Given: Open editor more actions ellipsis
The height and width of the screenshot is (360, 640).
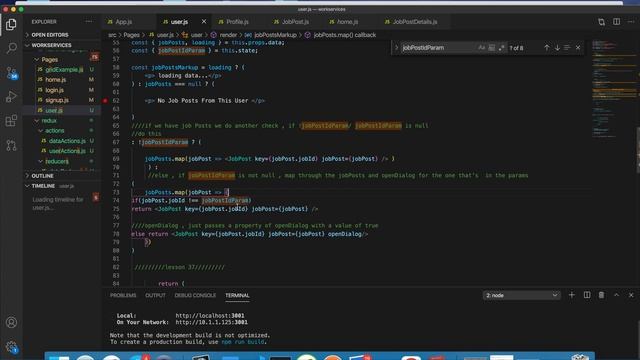Looking at the screenshot, I should [631, 22].
